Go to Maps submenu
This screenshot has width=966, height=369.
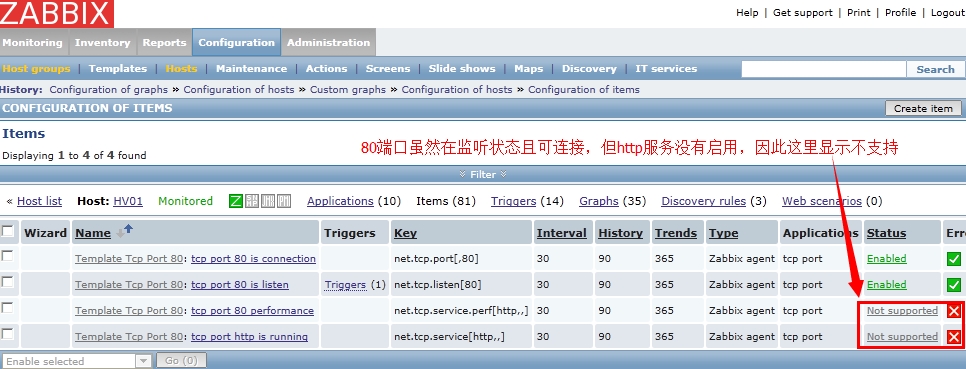click(529, 68)
